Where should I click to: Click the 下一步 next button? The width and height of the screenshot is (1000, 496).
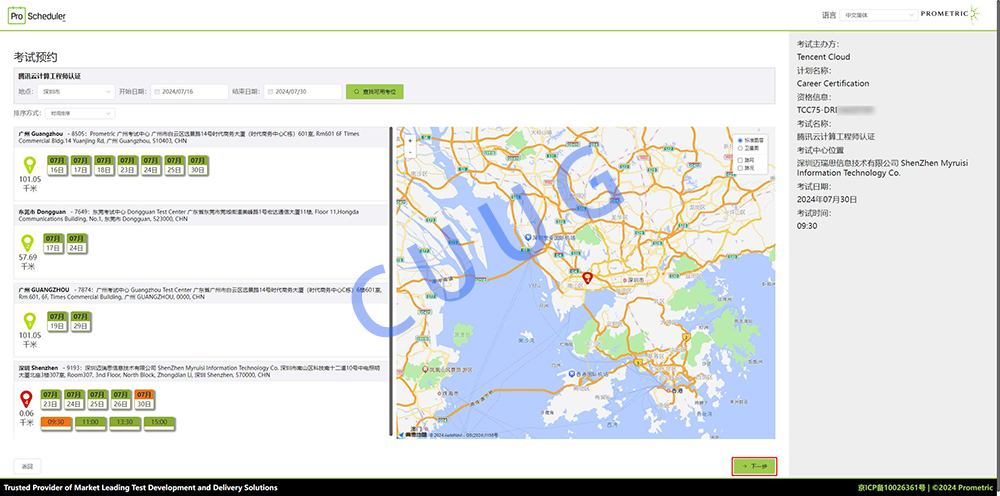pyautogui.click(x=754, y=467)
